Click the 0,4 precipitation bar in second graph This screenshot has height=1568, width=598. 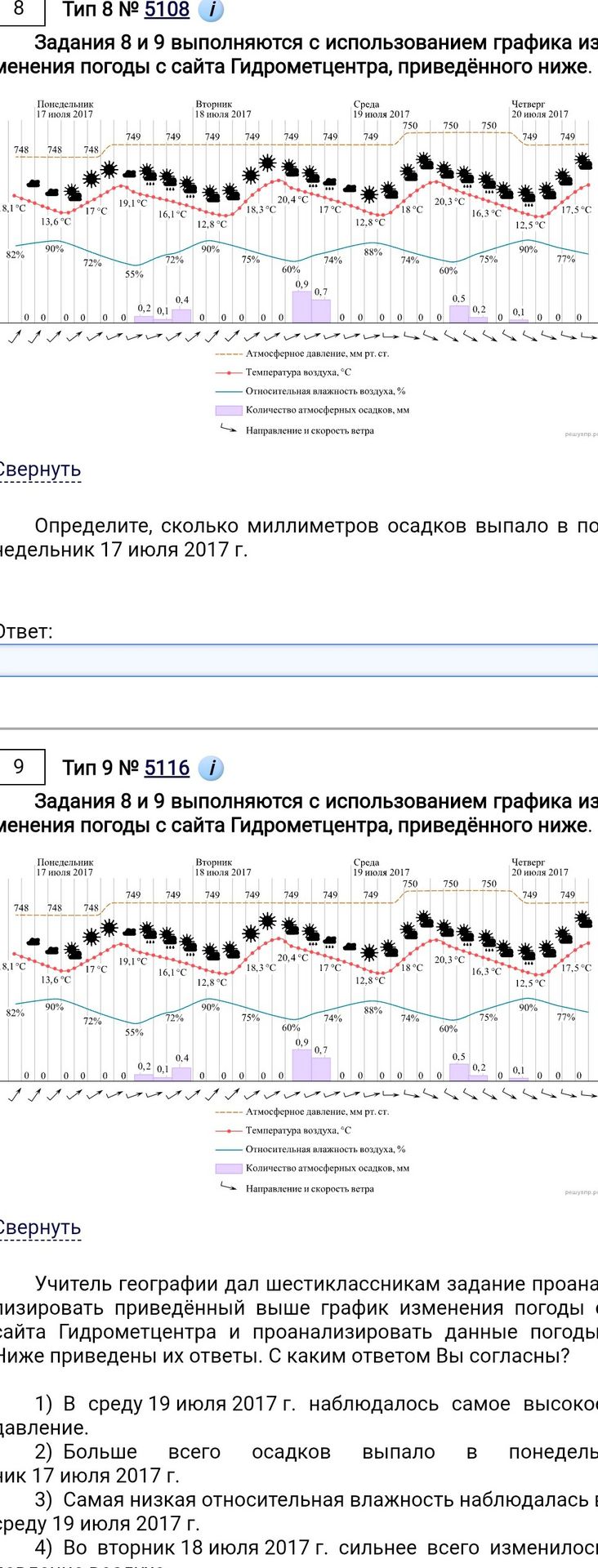click(181, 1073)
